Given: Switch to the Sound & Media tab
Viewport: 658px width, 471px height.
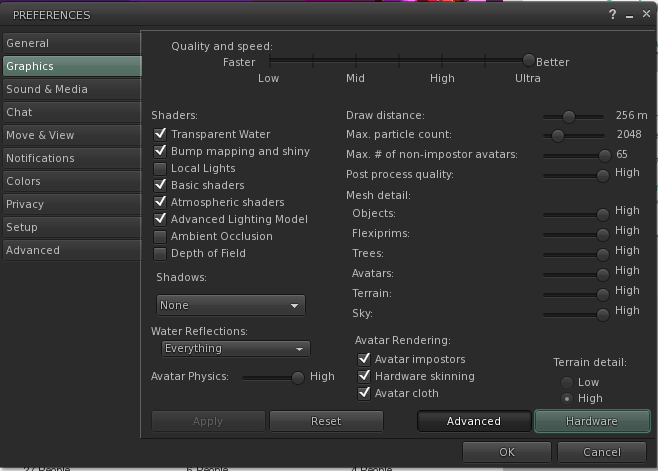Looking at the screenshot, I should [x=72, y=89].
